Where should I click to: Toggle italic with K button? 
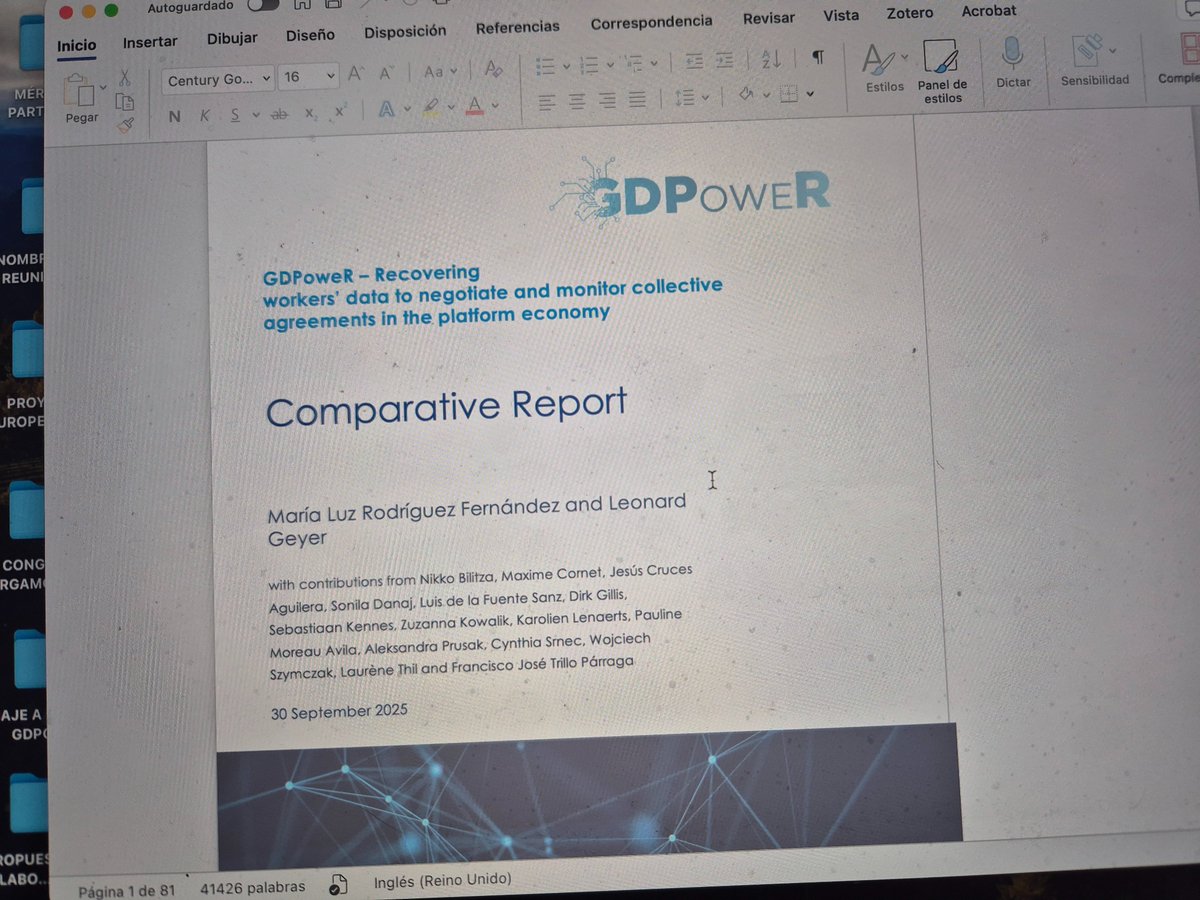coord(205,116)
